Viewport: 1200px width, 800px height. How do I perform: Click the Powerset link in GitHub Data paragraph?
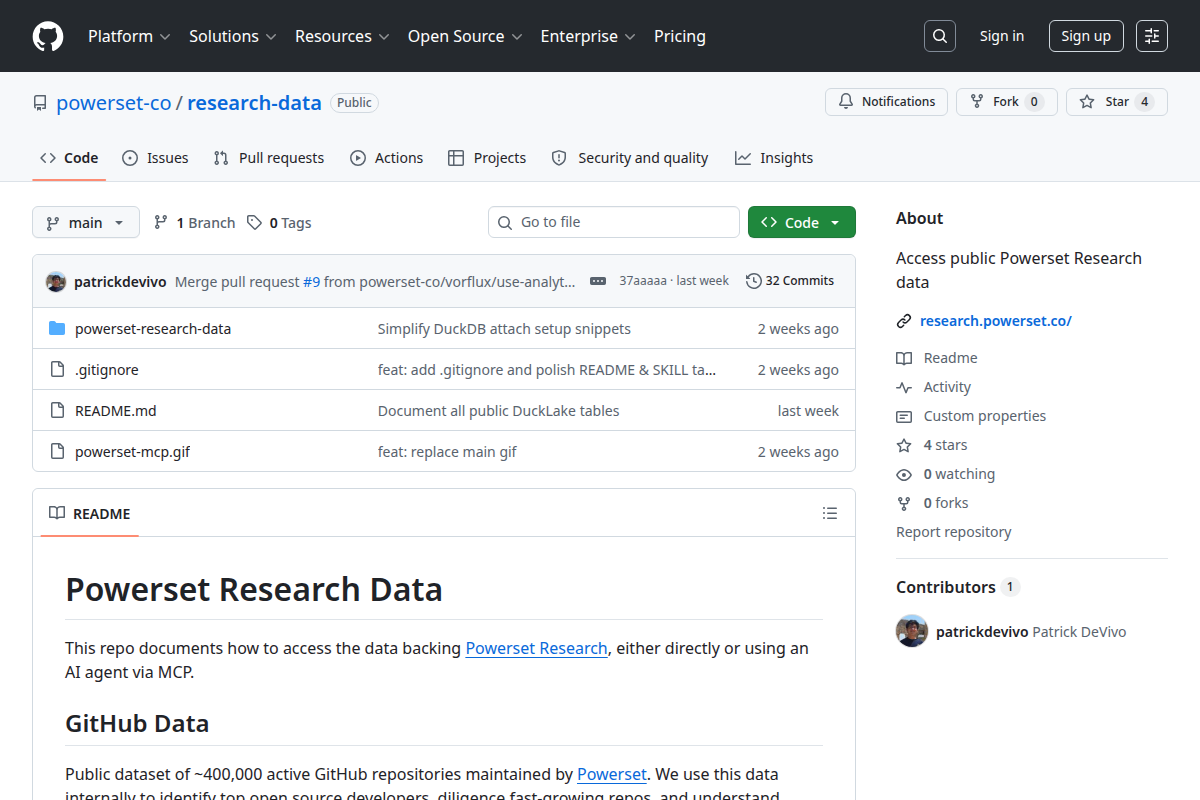tap(612, 774)
